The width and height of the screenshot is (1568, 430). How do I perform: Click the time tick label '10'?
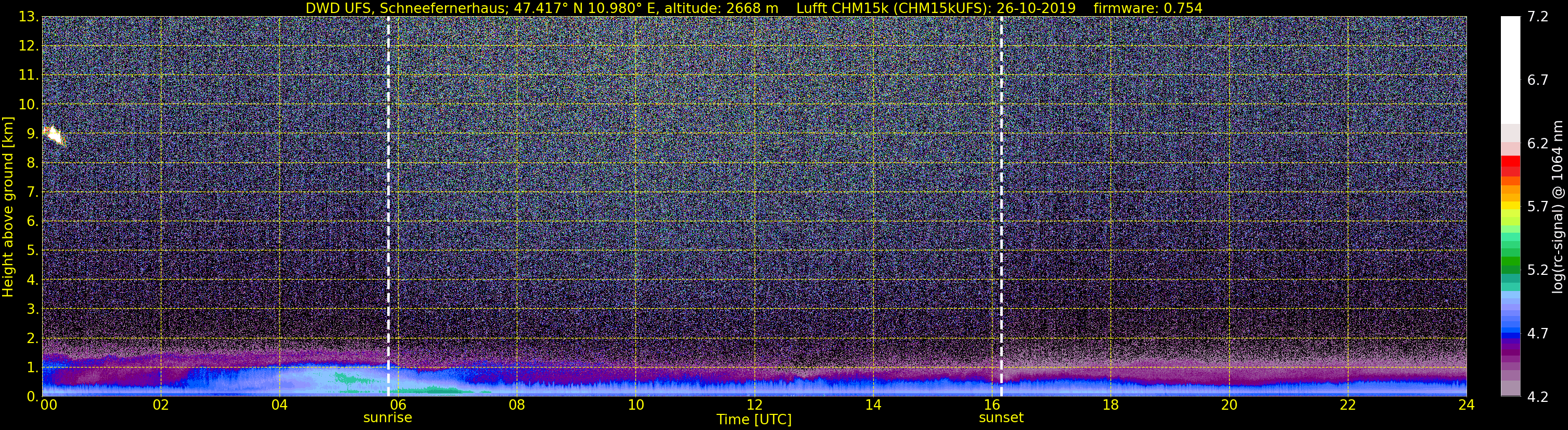[635, 405]
